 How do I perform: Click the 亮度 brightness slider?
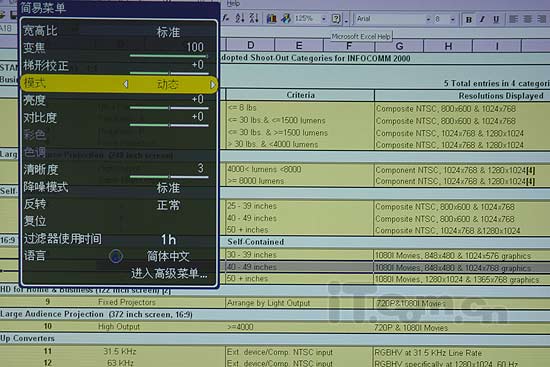(169, 108)
